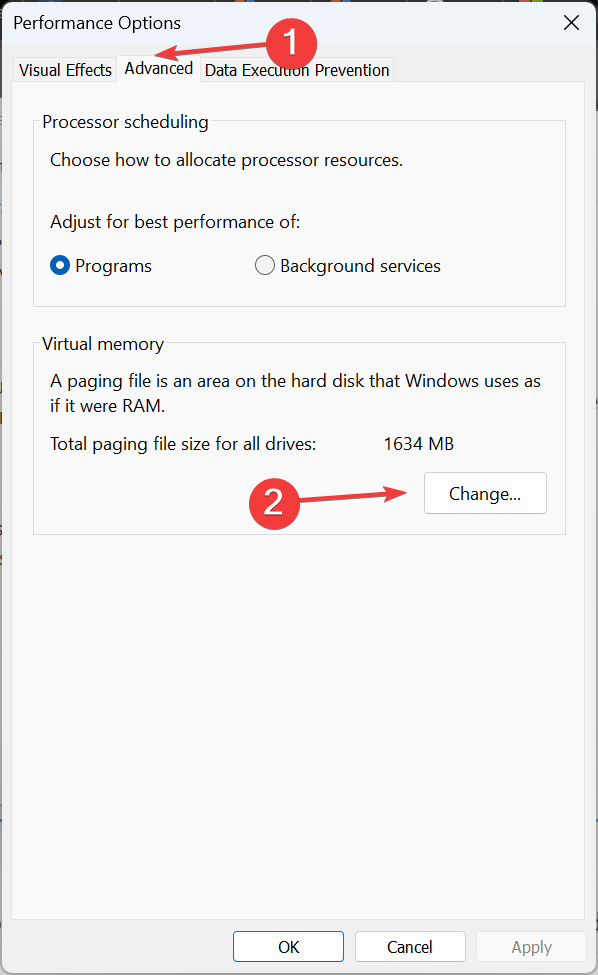
Task: Click the red number 2 annotation circle
Action: click(x=274, y=503)
